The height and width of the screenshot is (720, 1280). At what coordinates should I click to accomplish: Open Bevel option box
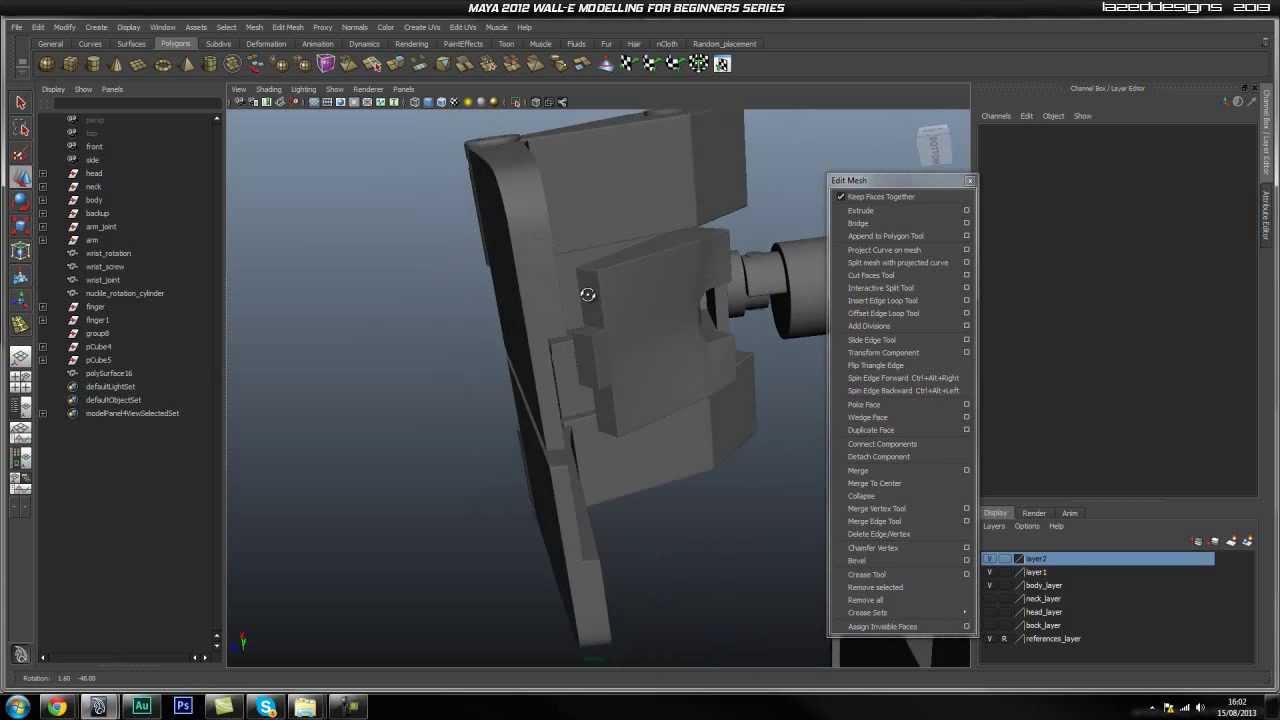966,561
